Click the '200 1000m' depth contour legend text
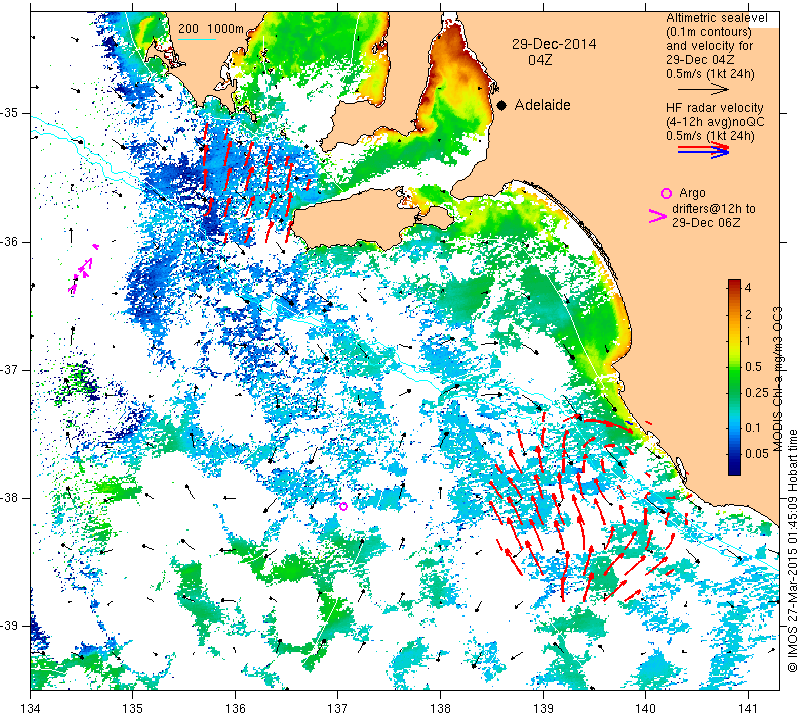 tap(211, 29)
